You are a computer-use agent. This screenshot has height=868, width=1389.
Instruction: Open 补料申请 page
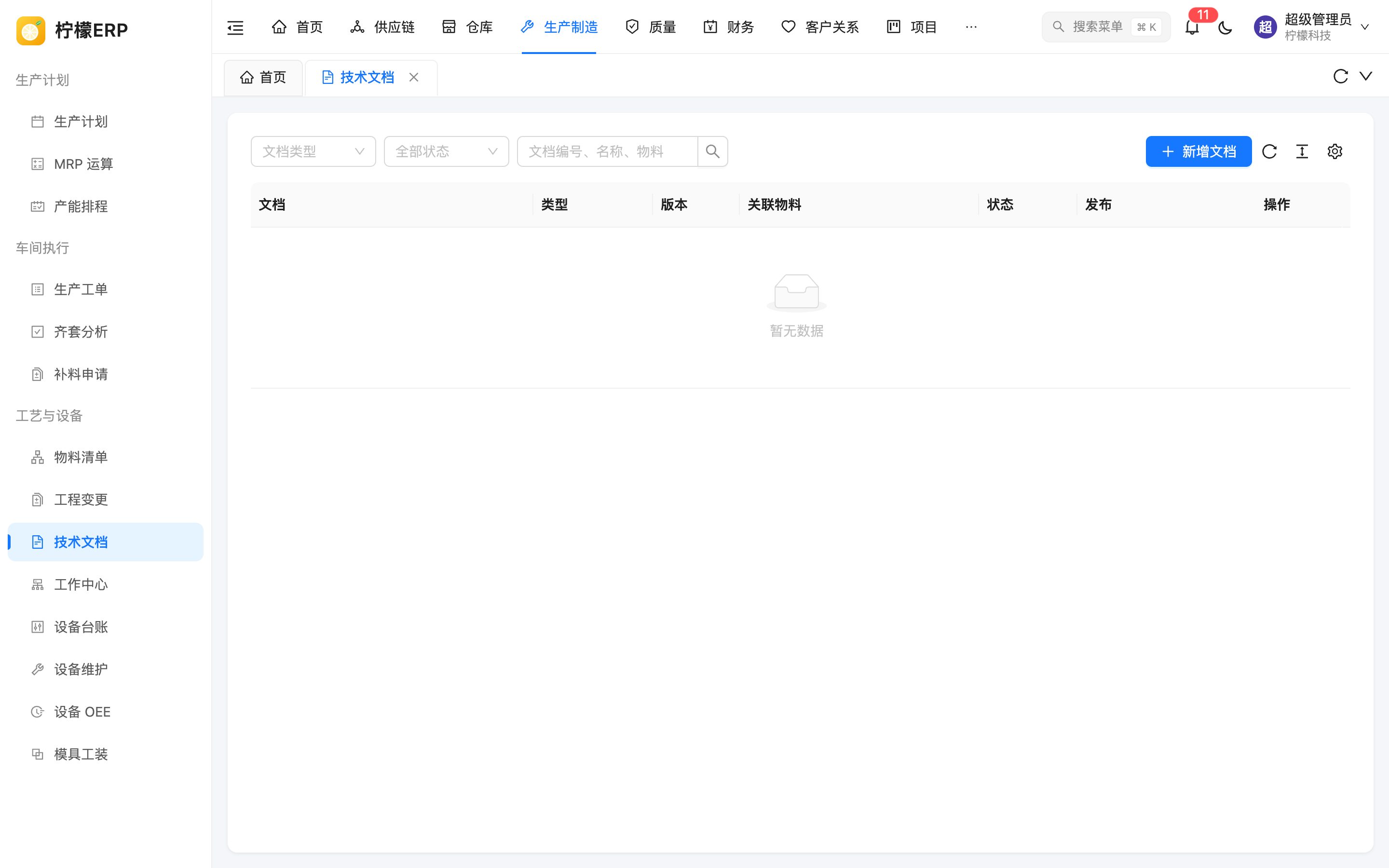point(106,374)
